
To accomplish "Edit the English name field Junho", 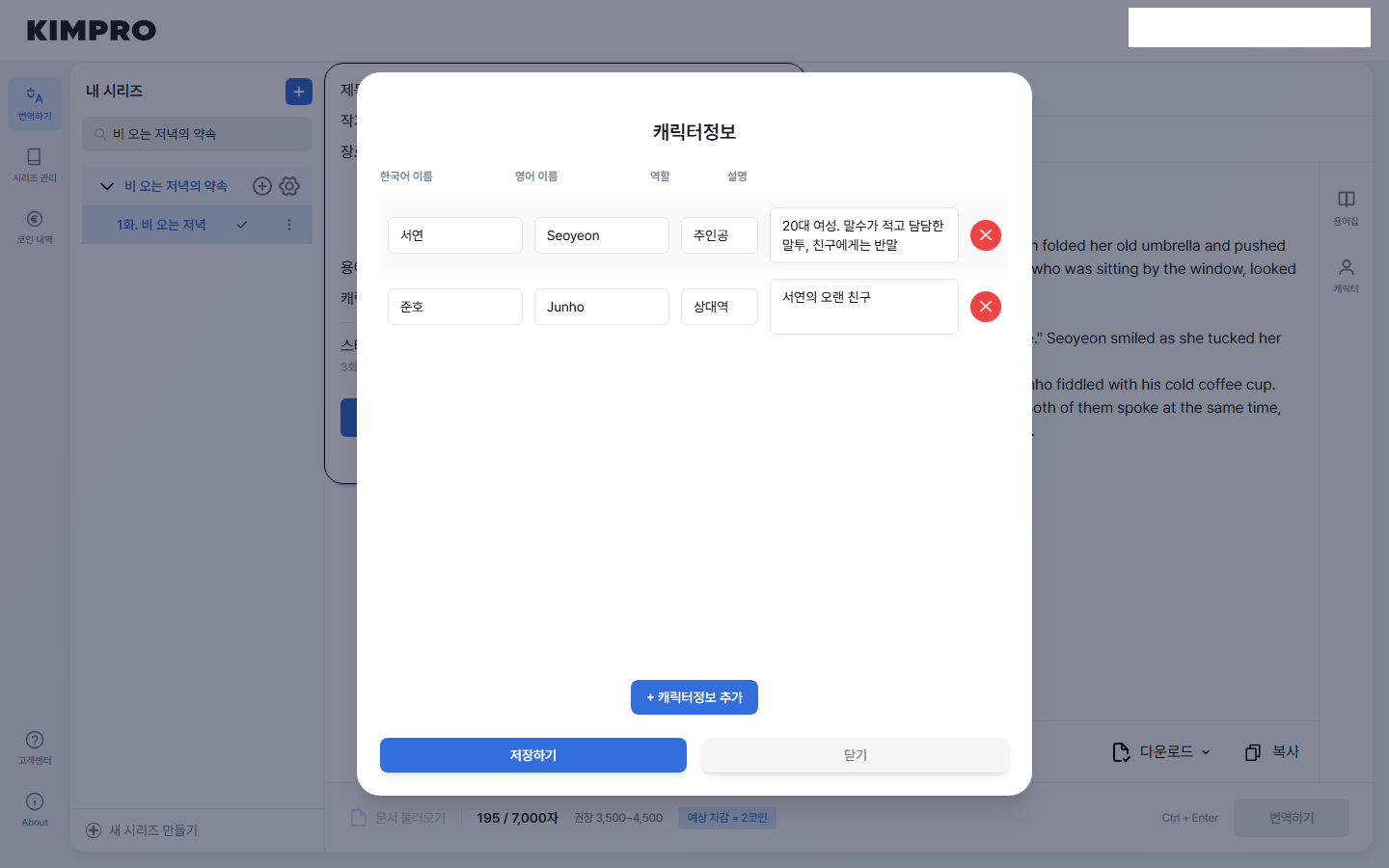I will 602,307.
